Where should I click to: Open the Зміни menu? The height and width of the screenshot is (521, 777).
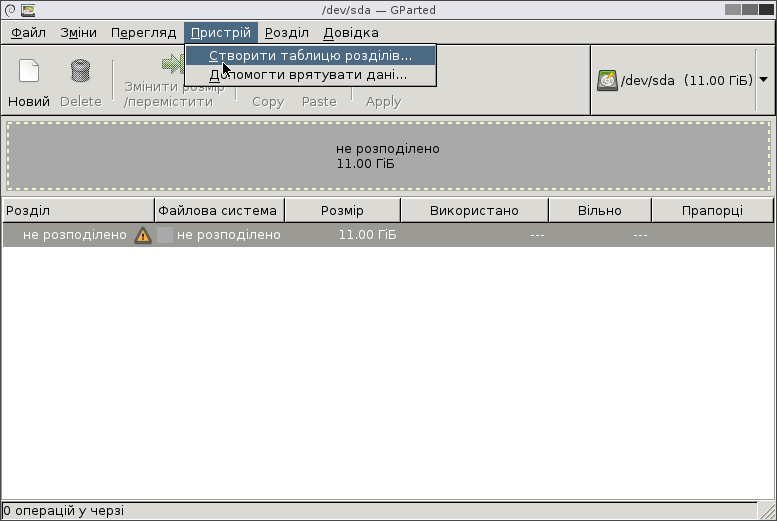pyautogui.click(x=78, y=33)
